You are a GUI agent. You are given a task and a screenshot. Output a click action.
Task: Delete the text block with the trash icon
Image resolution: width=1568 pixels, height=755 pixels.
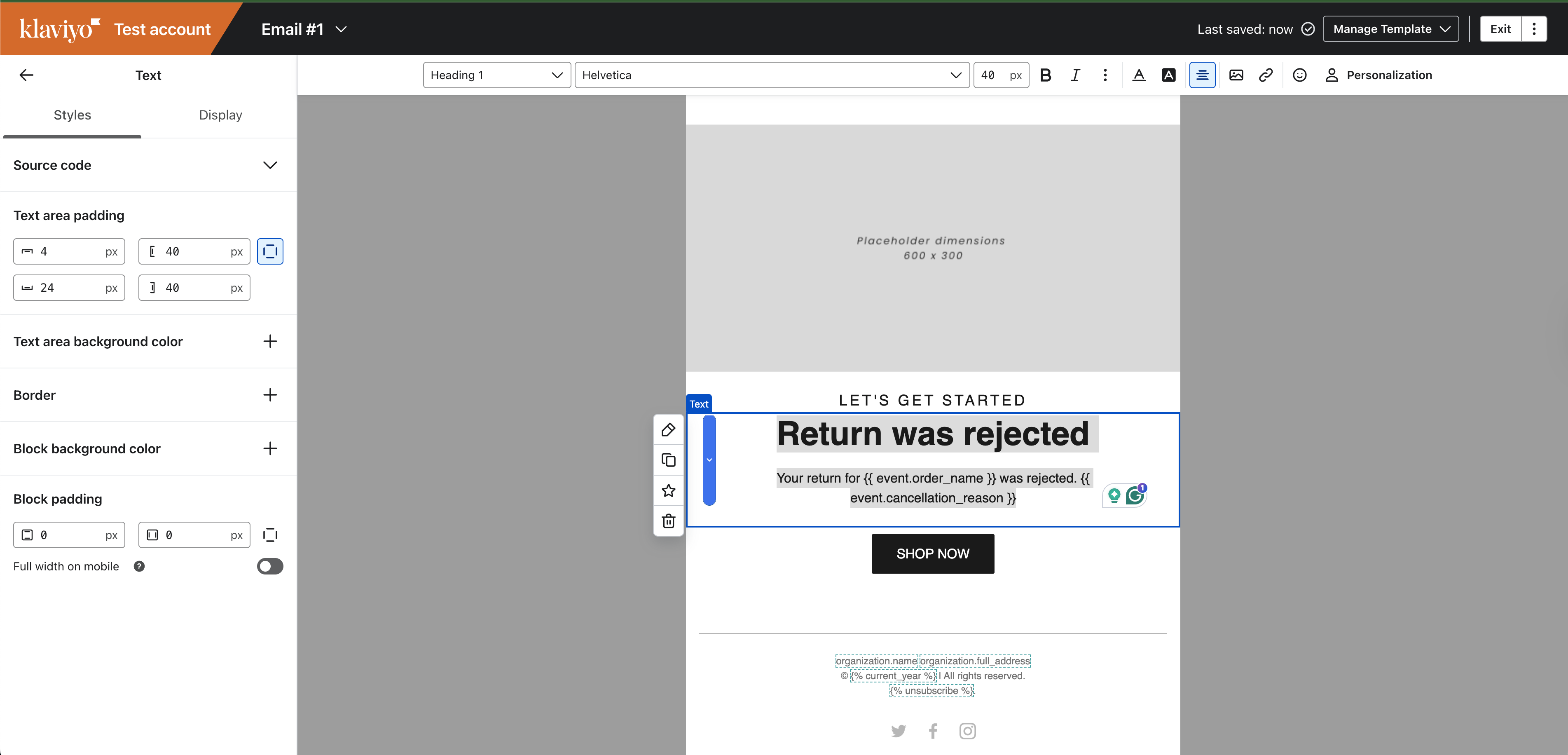pyautogui.click(x=668, y=521)
